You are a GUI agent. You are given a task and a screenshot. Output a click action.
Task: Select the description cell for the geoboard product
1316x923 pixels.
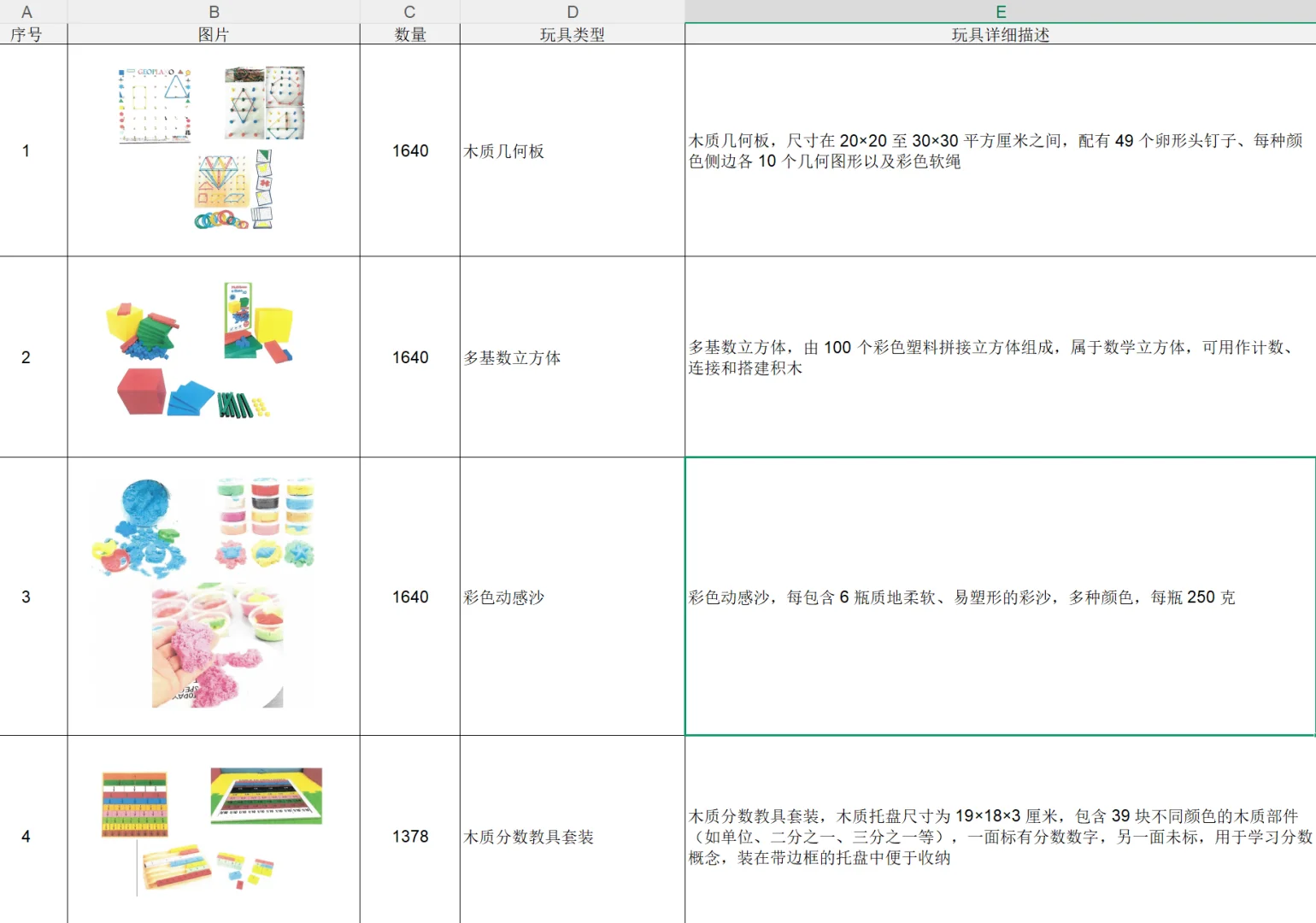[1000, 151]
